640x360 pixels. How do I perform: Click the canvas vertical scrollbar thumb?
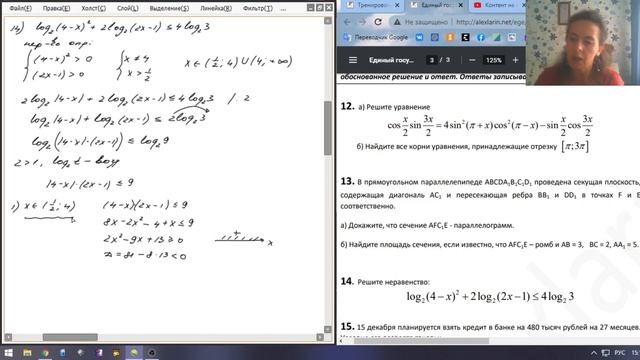[328, 128]
